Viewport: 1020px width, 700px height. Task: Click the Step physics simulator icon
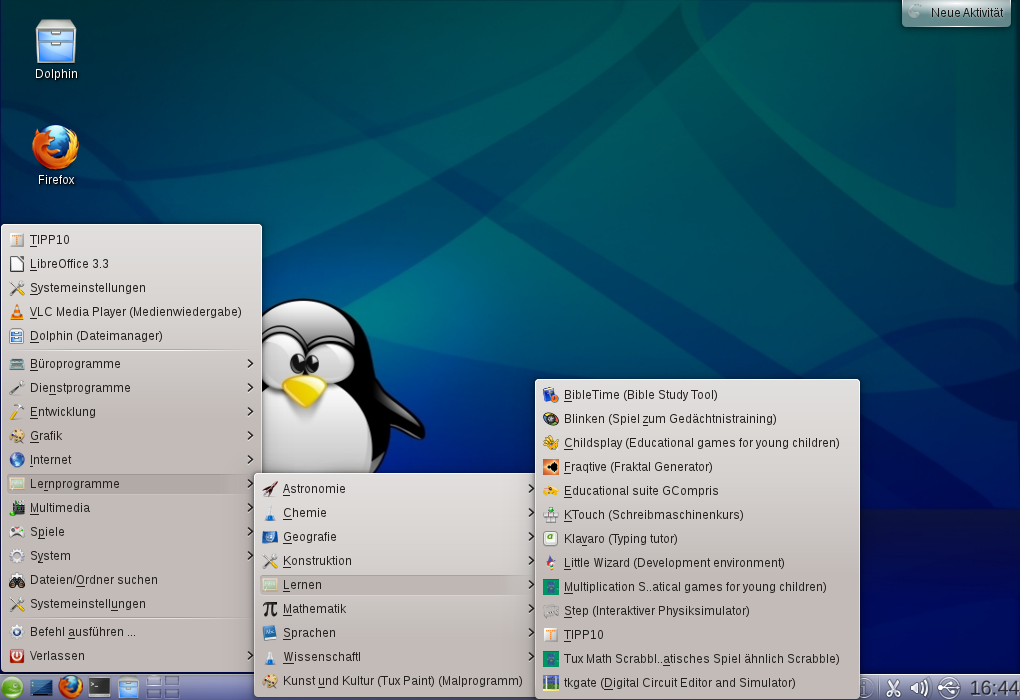coord(551,612)
